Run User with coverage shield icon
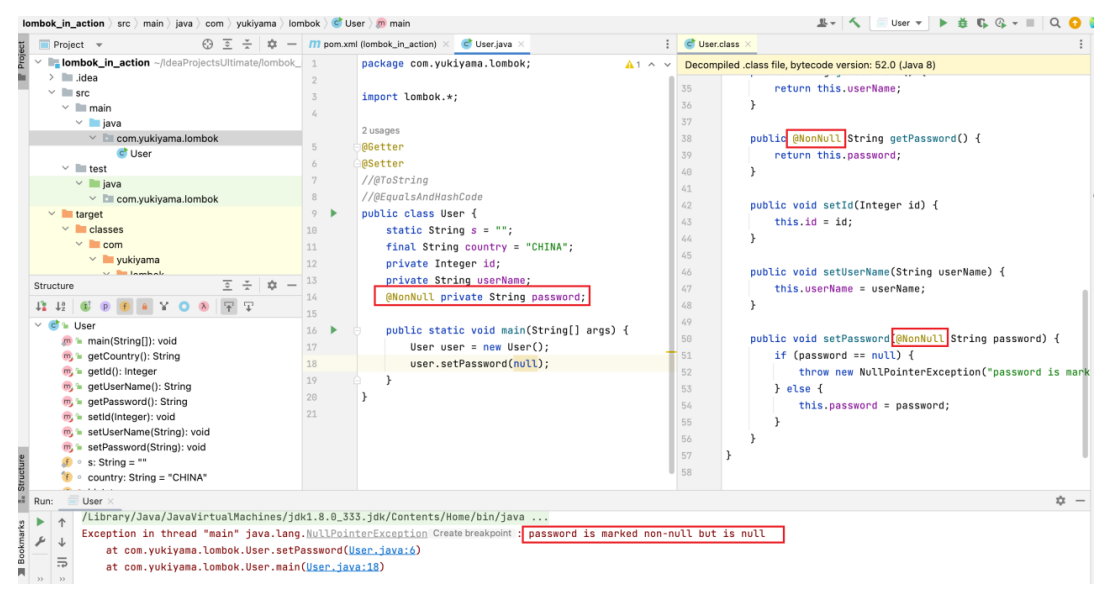Image resolution: width=1104 pixels, height=604 pixels. (981, 23)
